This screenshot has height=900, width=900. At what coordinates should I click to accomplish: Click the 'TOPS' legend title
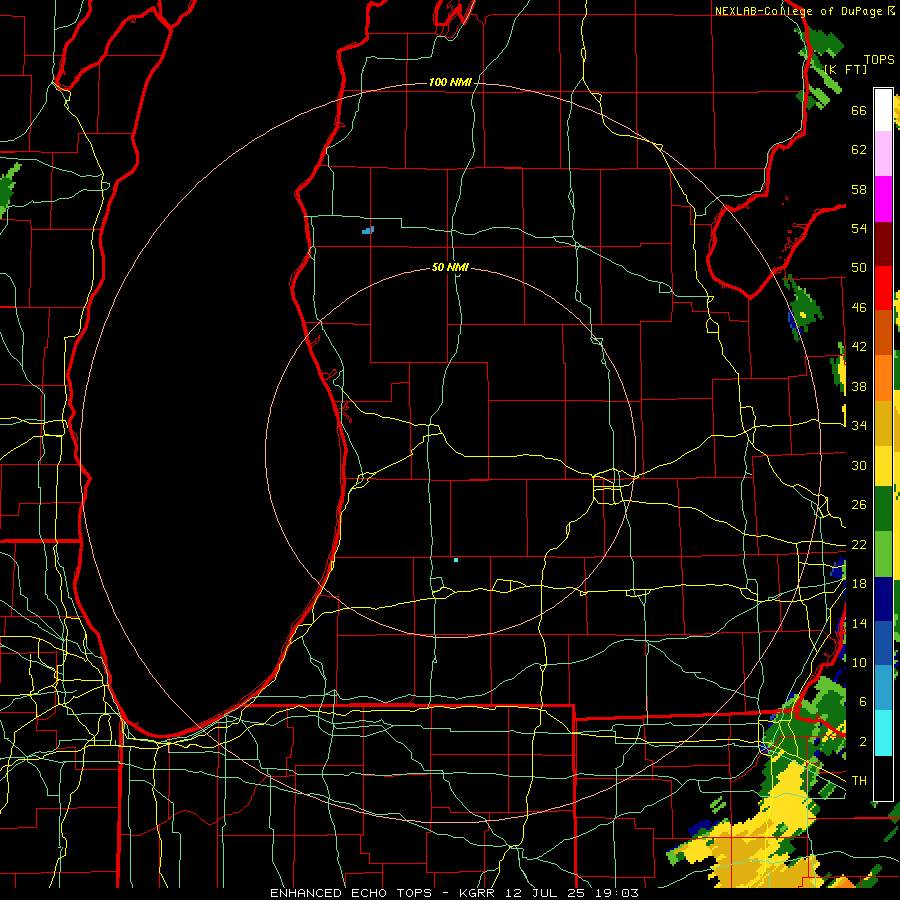[879, 60]
